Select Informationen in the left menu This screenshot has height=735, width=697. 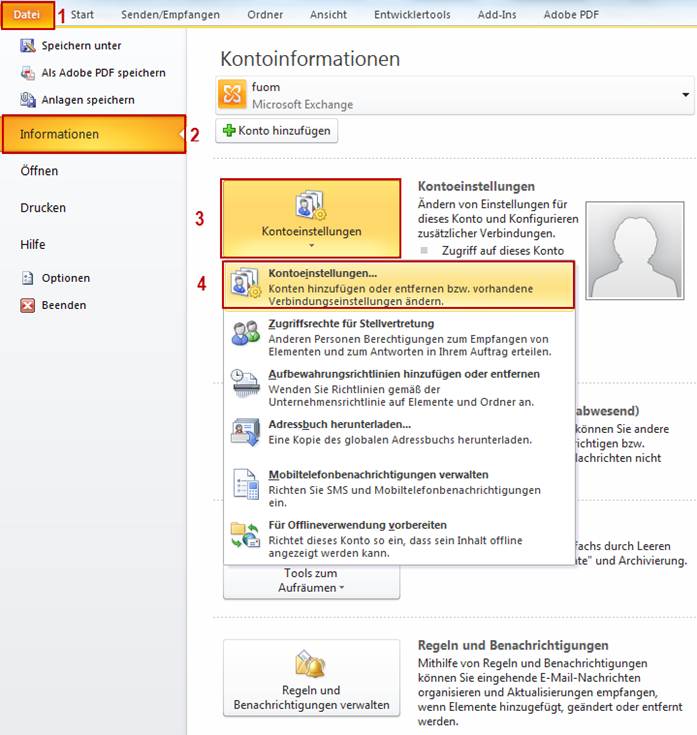(x=93, y=134)
